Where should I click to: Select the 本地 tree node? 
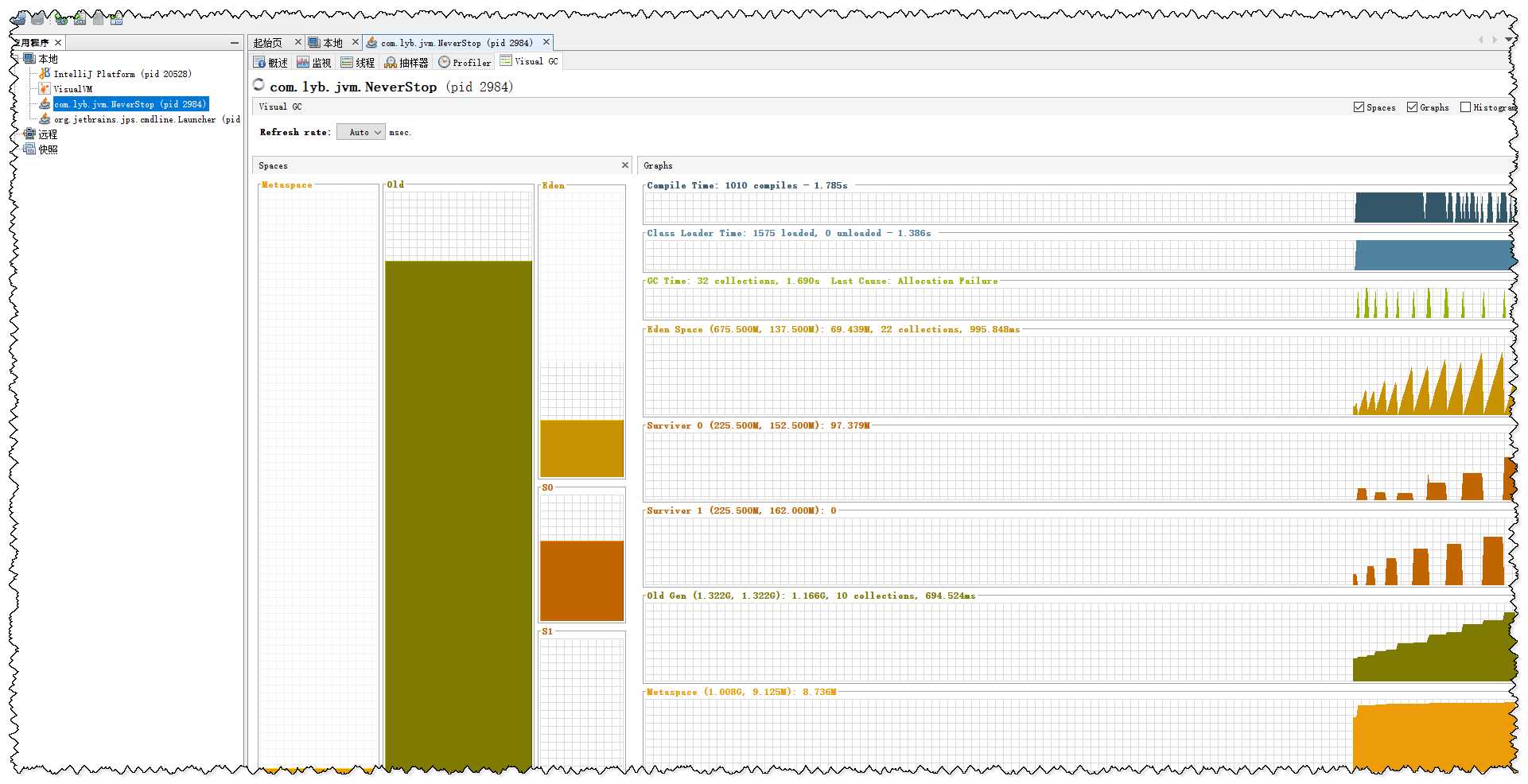[48, 59]
